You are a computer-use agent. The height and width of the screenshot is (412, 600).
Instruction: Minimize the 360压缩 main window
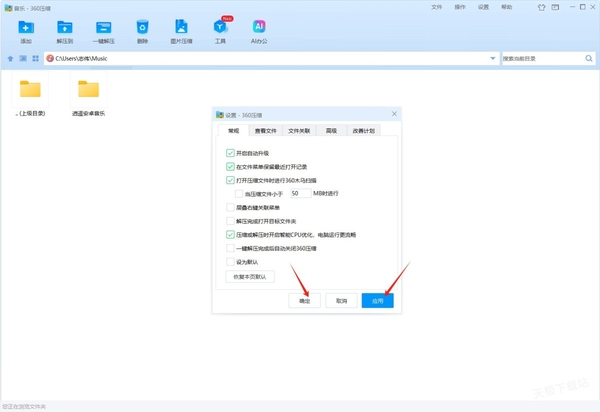click(572, 7)
